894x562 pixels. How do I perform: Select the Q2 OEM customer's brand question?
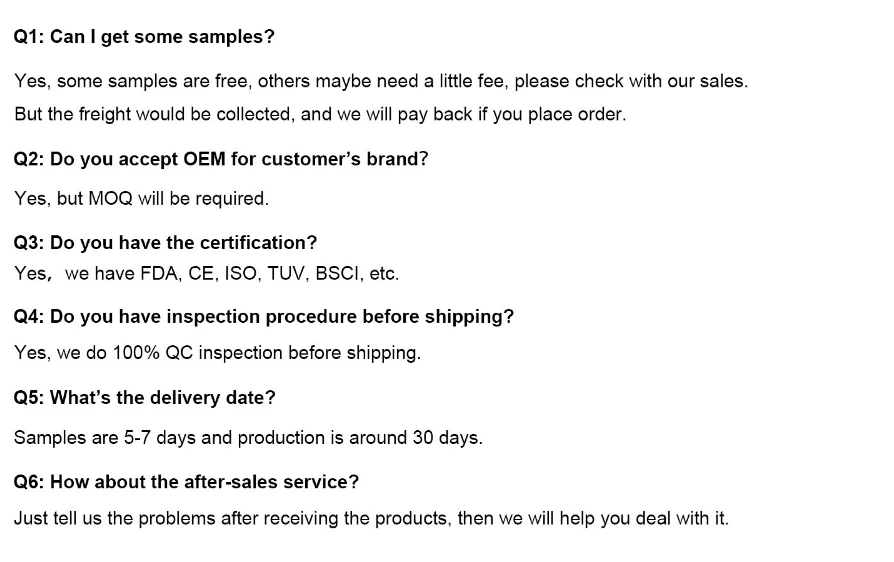coord(221,159)
